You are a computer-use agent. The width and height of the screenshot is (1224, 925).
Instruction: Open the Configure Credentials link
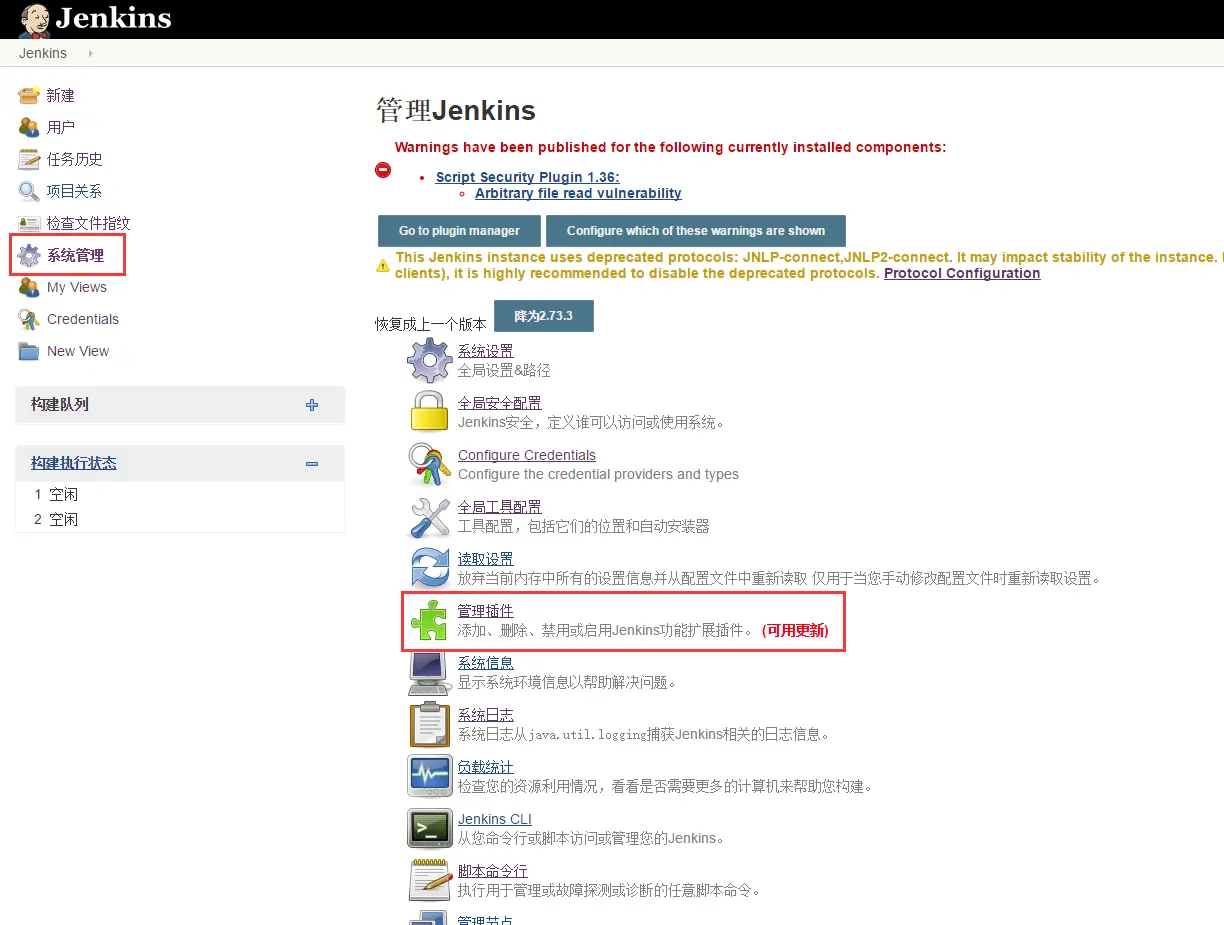tap(527, 455)
